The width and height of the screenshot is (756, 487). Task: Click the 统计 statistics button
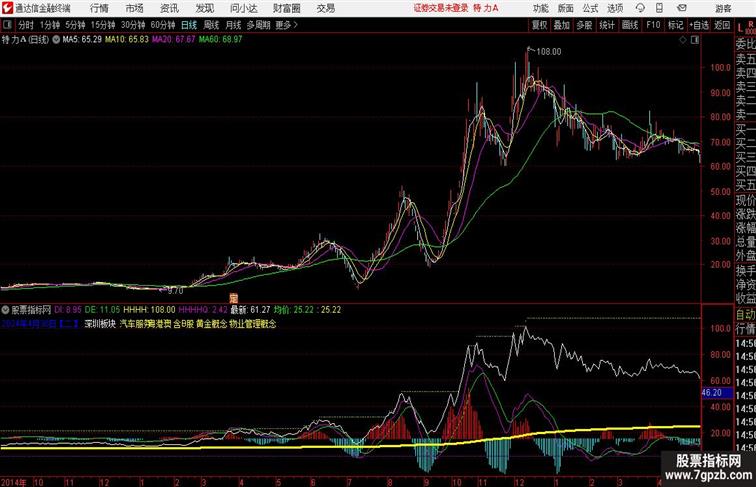tap(607, 25)
